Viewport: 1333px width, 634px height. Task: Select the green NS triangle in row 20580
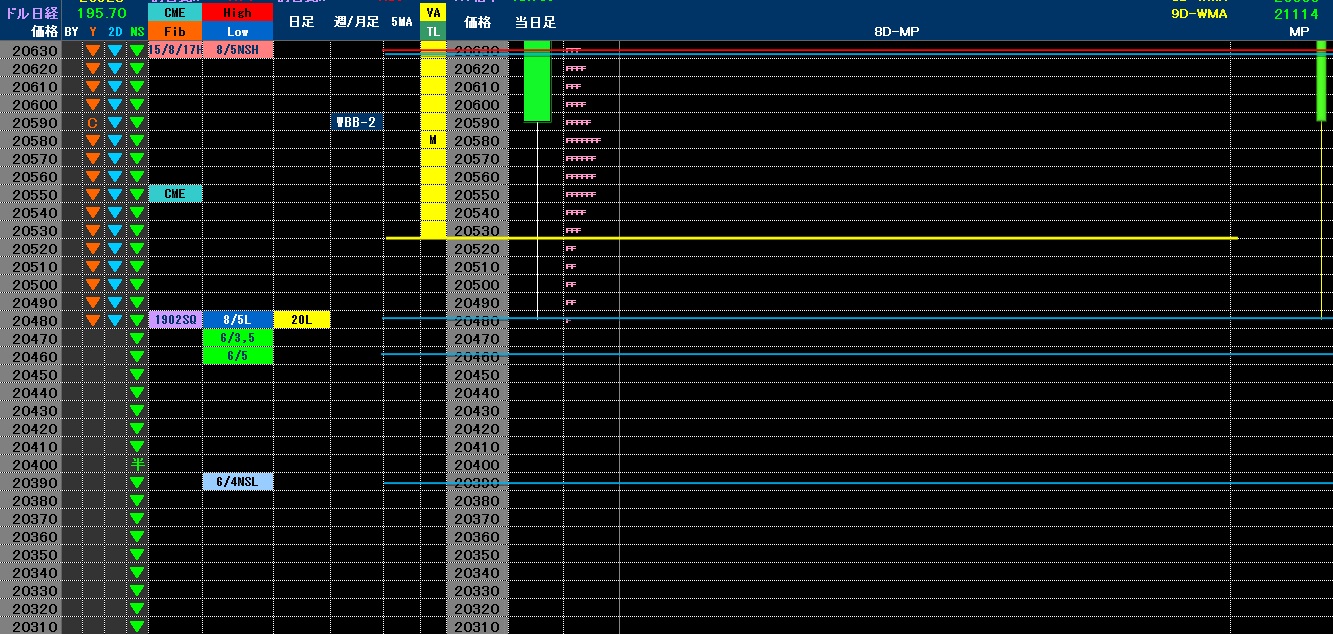[137, 140]
